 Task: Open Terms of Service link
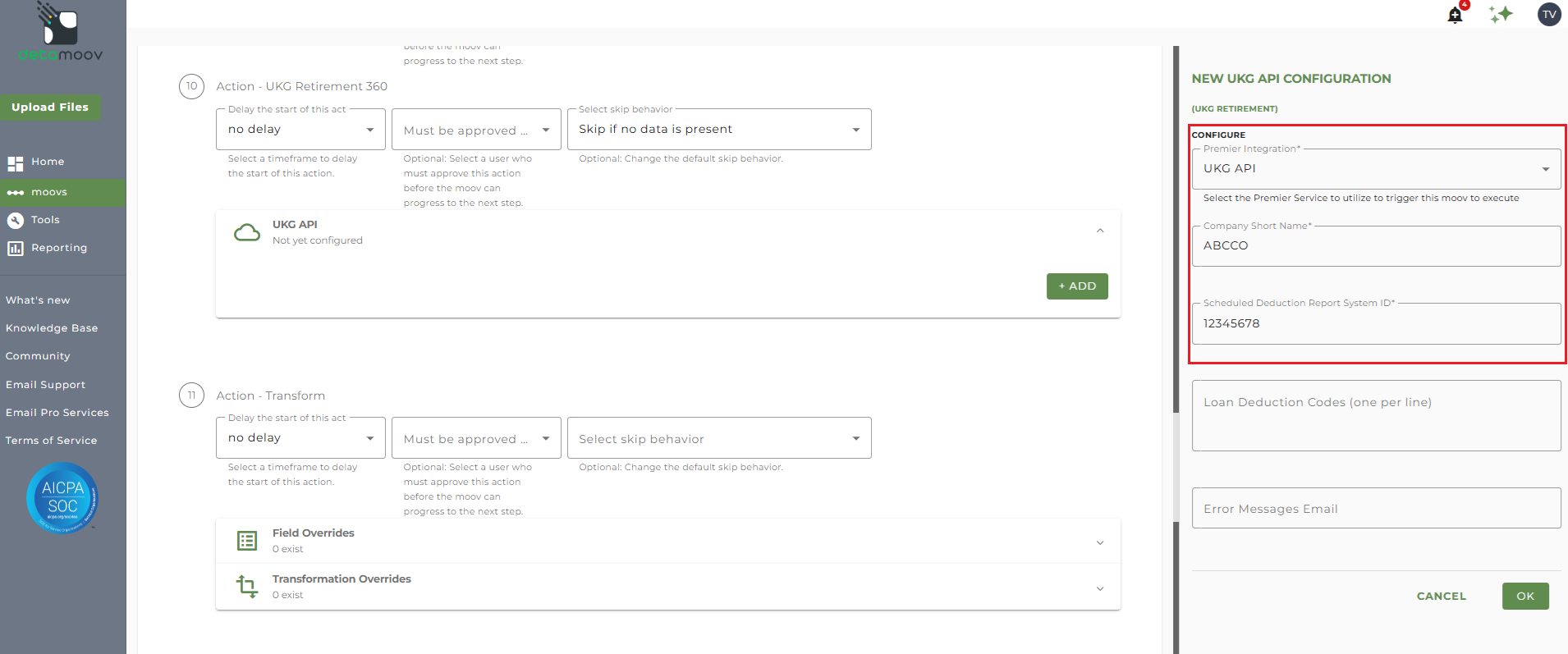(51, 441)
